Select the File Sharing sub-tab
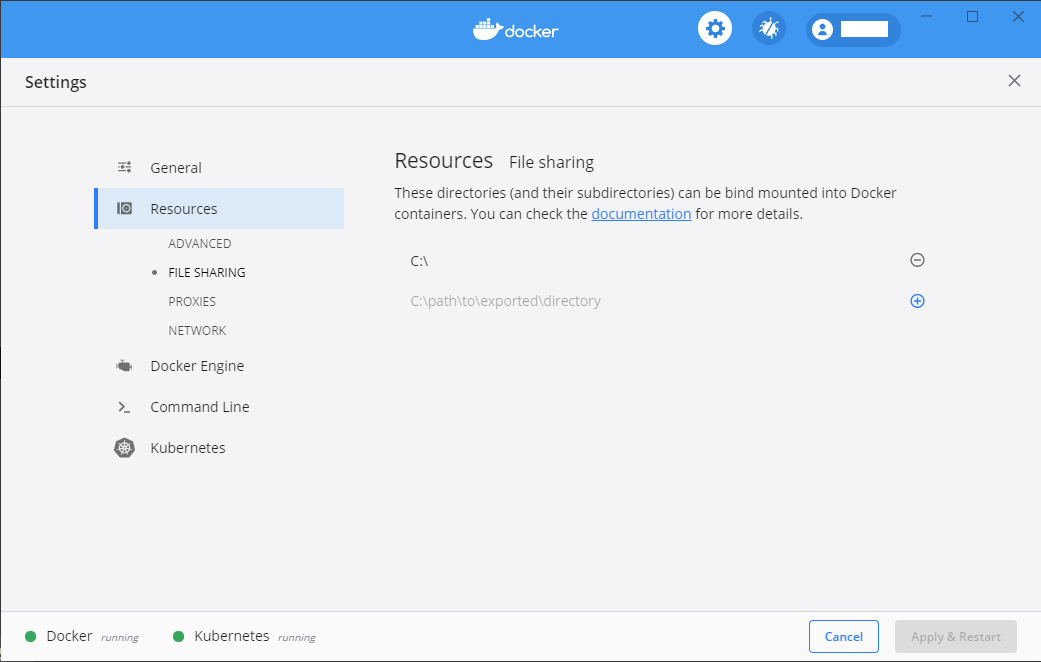The width and height of the screenshot is (1041, 662). tap(206, 272)
